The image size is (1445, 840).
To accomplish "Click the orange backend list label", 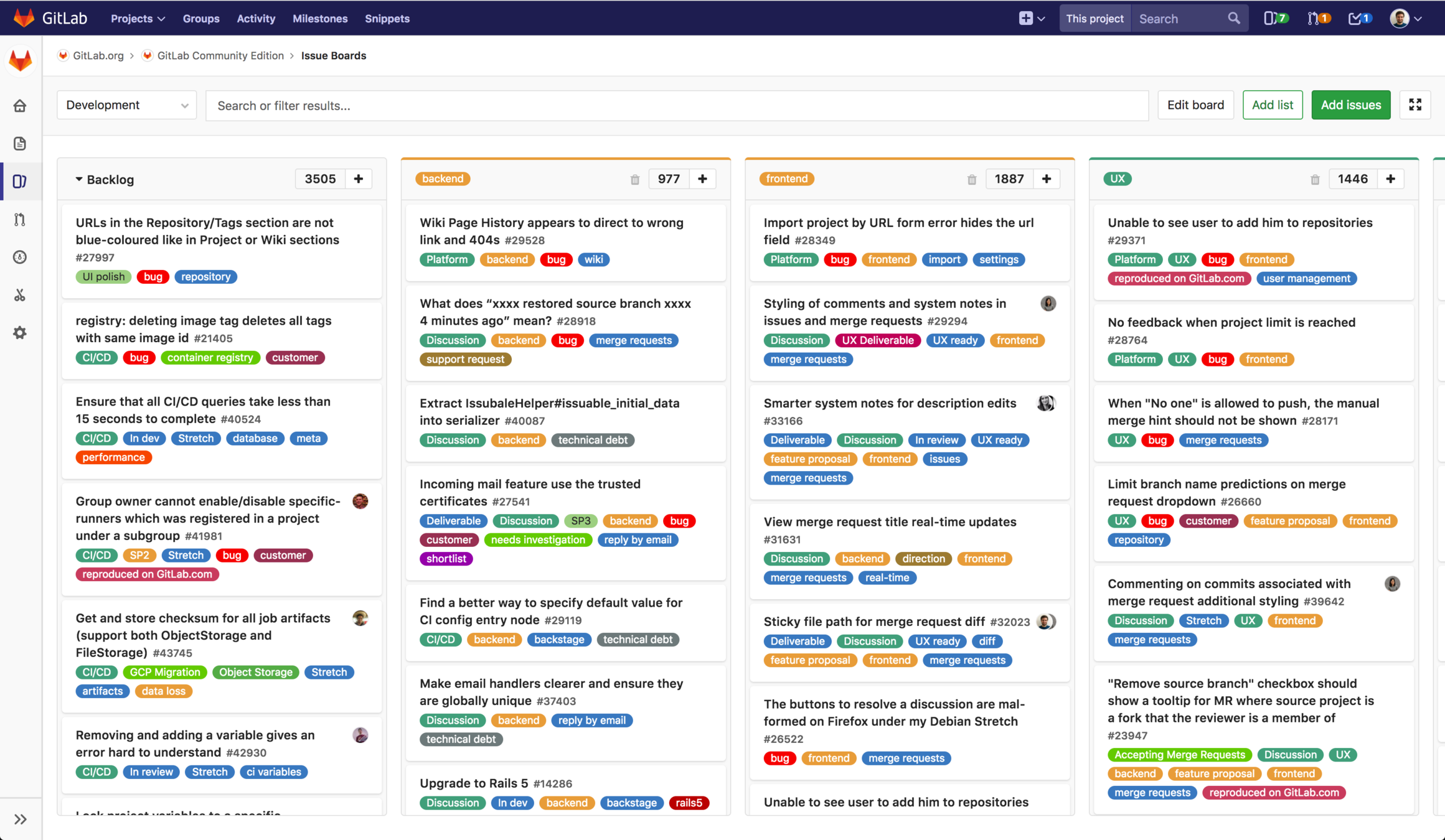I will (442, 179).
